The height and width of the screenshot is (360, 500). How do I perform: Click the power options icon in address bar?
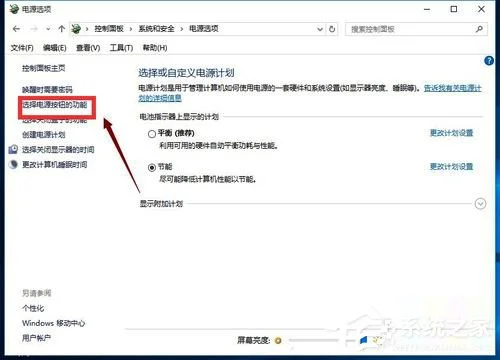76,29
